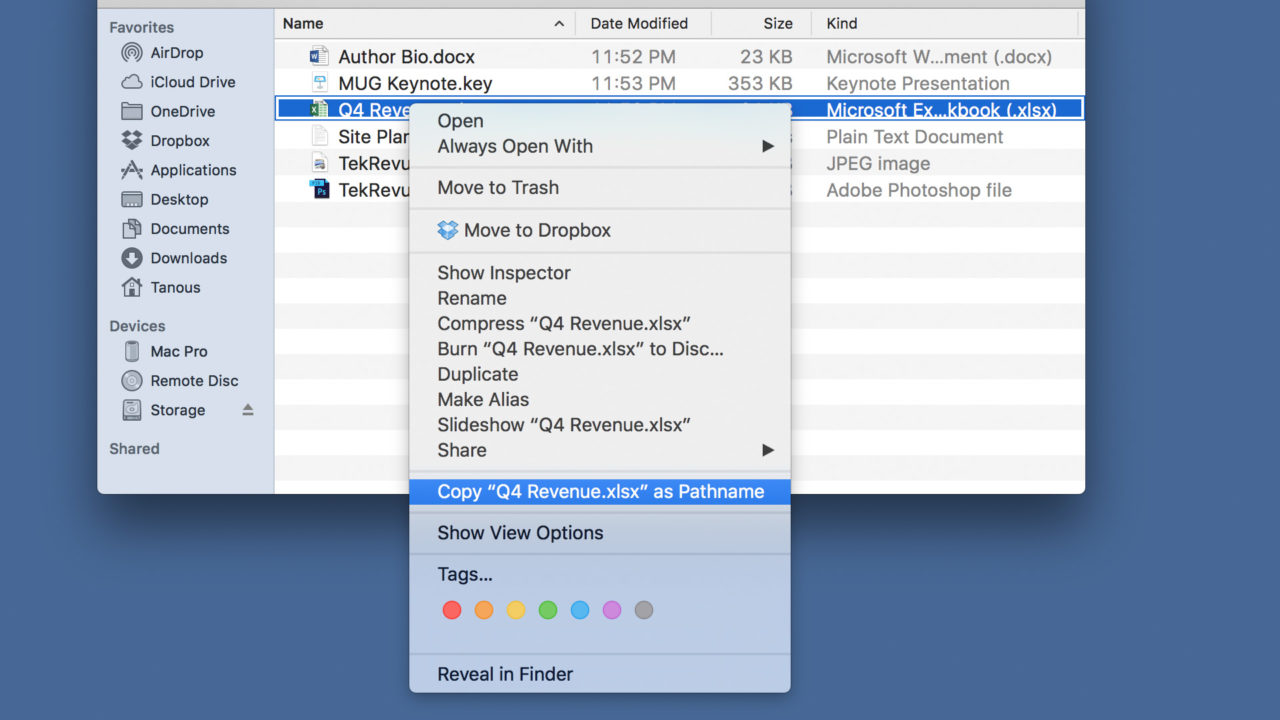This screenshot has width=1280, height=720.
Task: Choose Move to Trash
Action: click(498, 187)
